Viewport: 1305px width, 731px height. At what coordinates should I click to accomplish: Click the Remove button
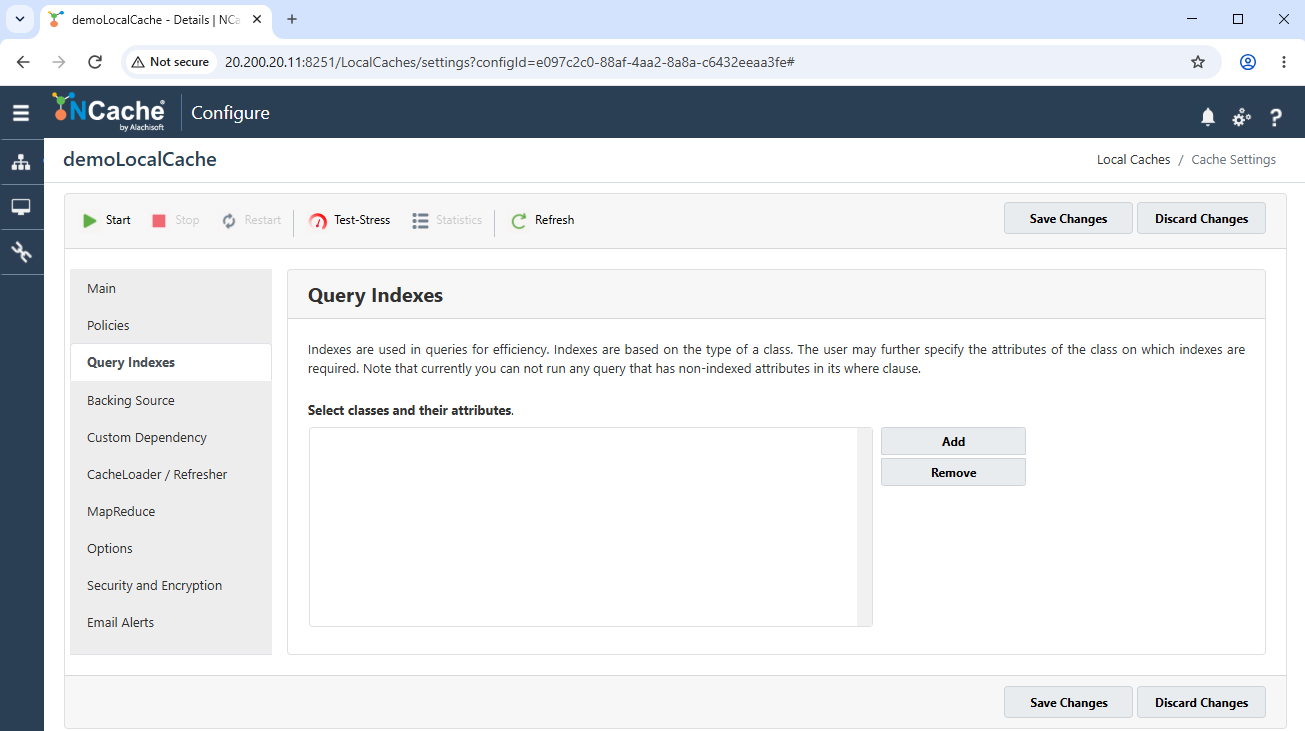953,473
